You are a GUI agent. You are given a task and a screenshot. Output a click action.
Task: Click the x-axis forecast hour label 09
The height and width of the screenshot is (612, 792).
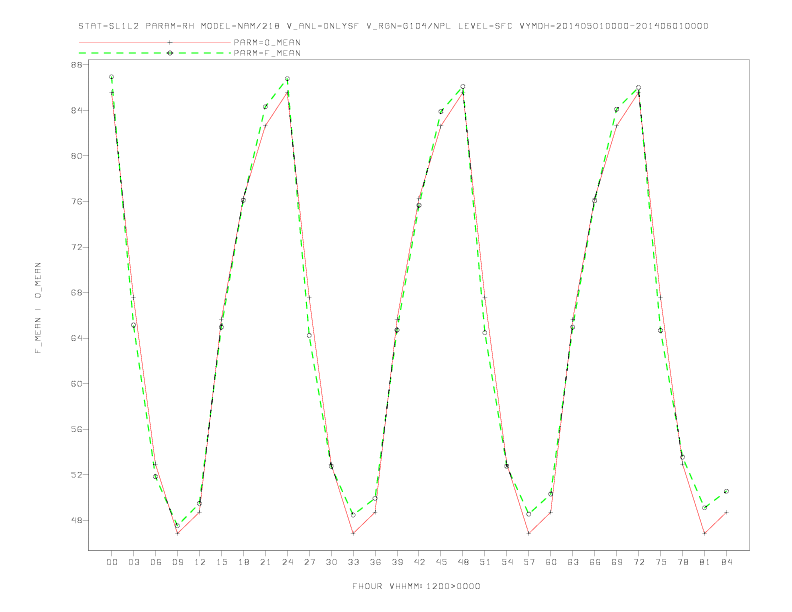coord(177,562)
